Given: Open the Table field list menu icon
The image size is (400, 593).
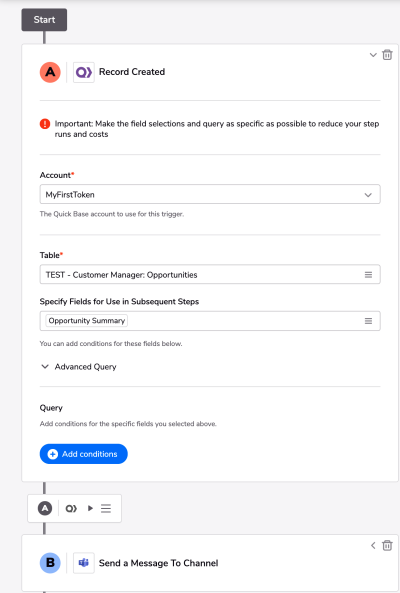Looking at the screenshot, I should (368, 275).
